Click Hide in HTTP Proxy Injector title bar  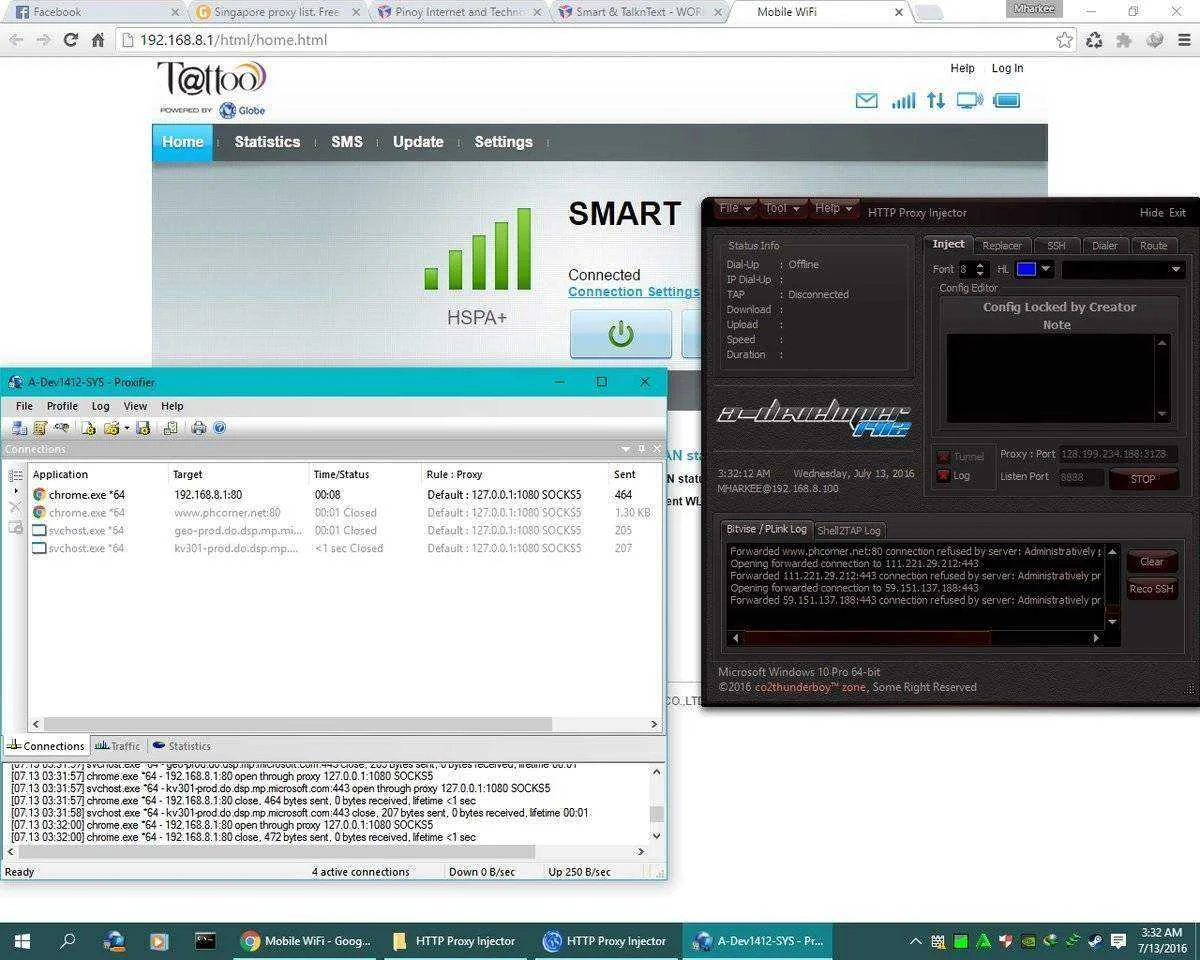click(x=1151, y=213)
